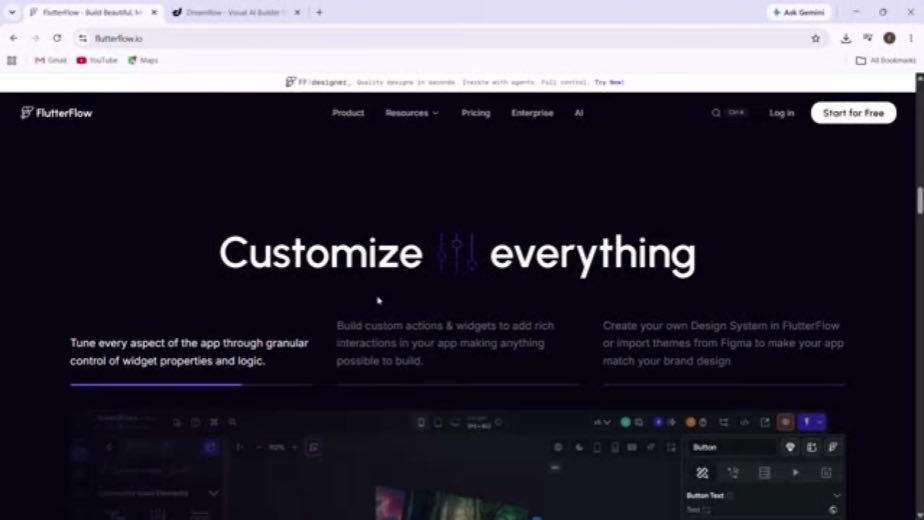Open the Chrome three-dot menu

[911, 38]
